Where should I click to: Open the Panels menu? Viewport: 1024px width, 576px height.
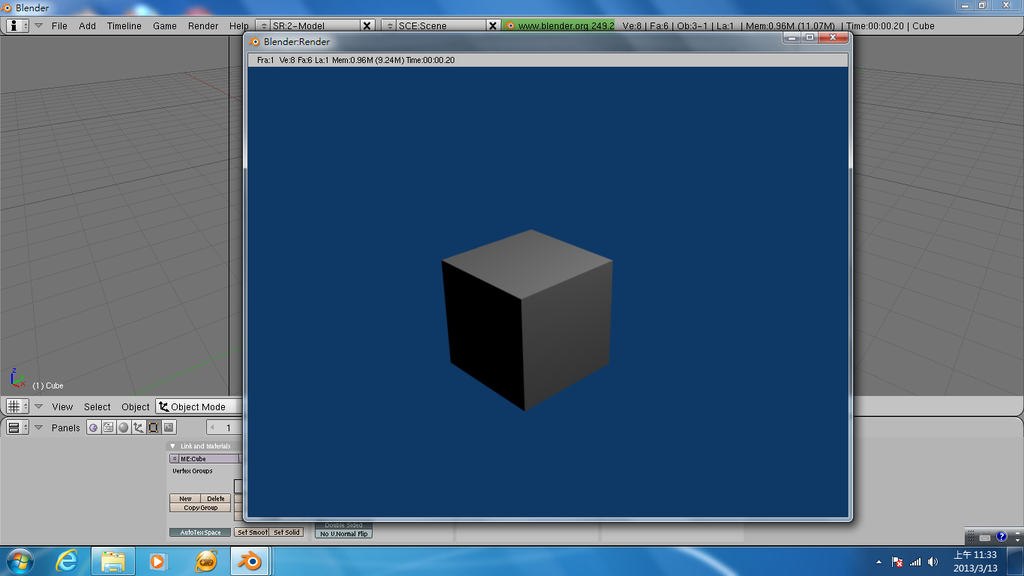65,428
